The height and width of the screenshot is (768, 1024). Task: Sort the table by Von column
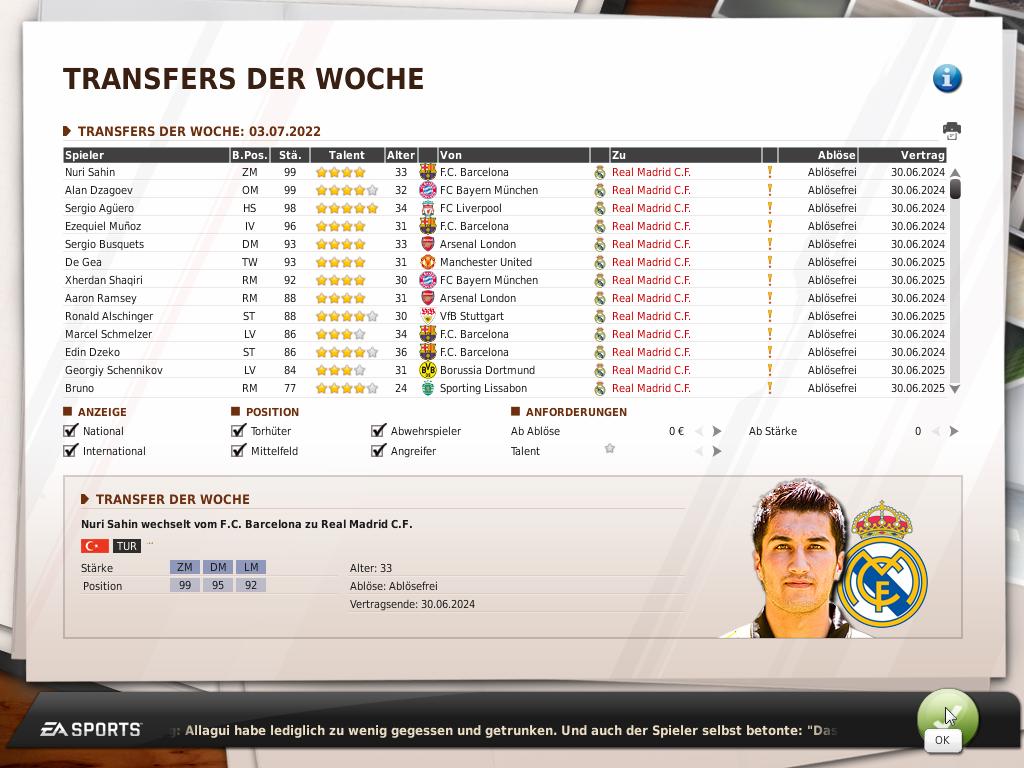click(x=513, y=155)
